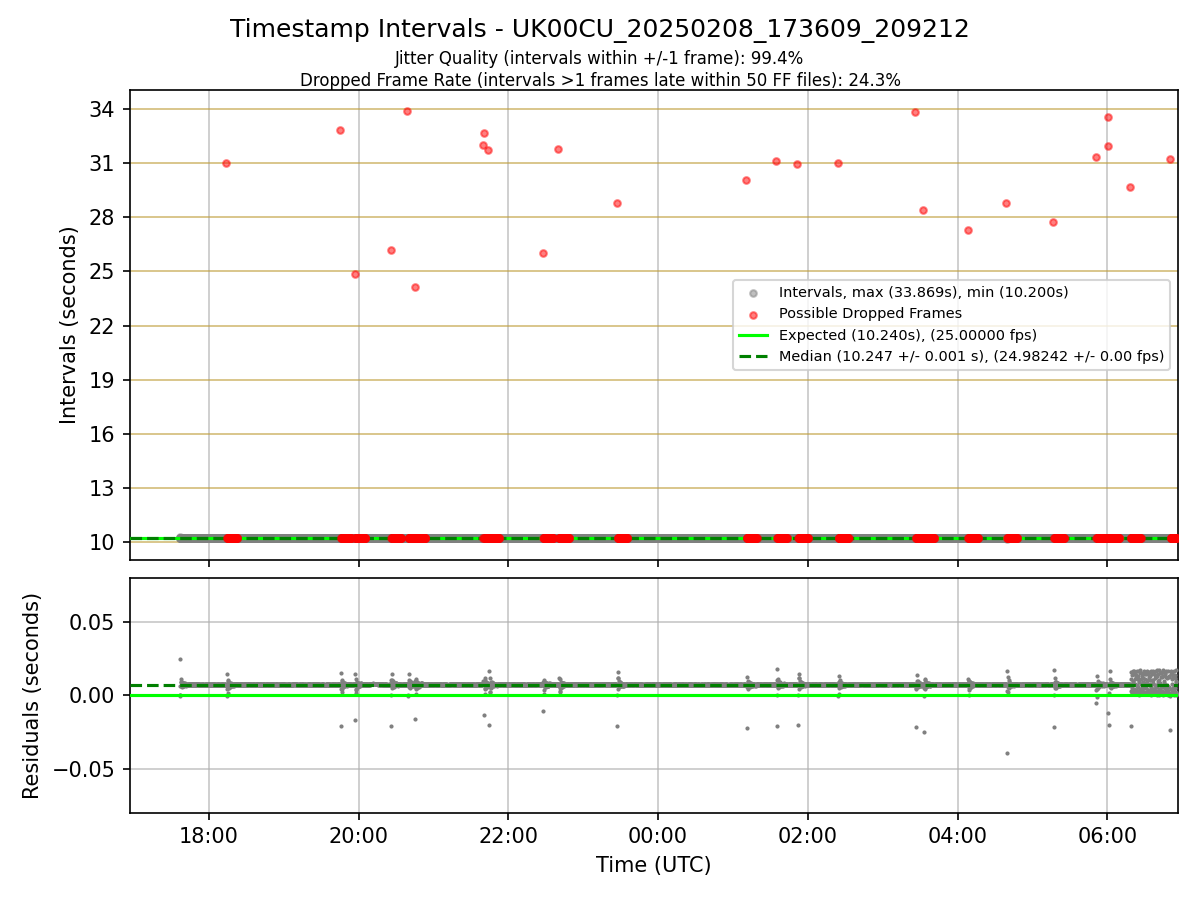Click the 'Intervals (seconds)' y-axis label
1200x900 pixels.
click(x=68, y=325)
